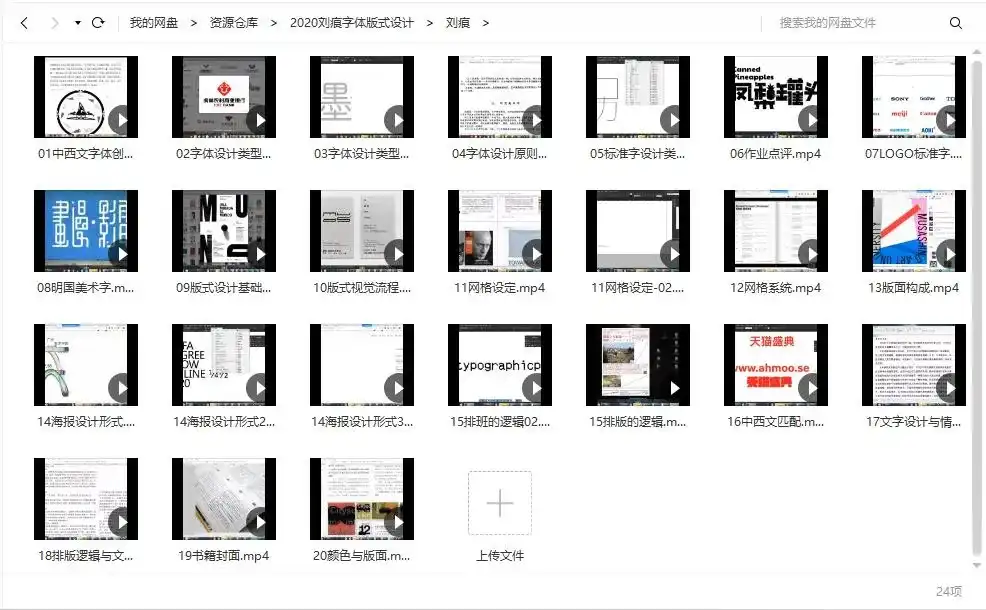Navigate to 我的网盘 via breadcrumb
986x610 pixels.
click(156, 22)
